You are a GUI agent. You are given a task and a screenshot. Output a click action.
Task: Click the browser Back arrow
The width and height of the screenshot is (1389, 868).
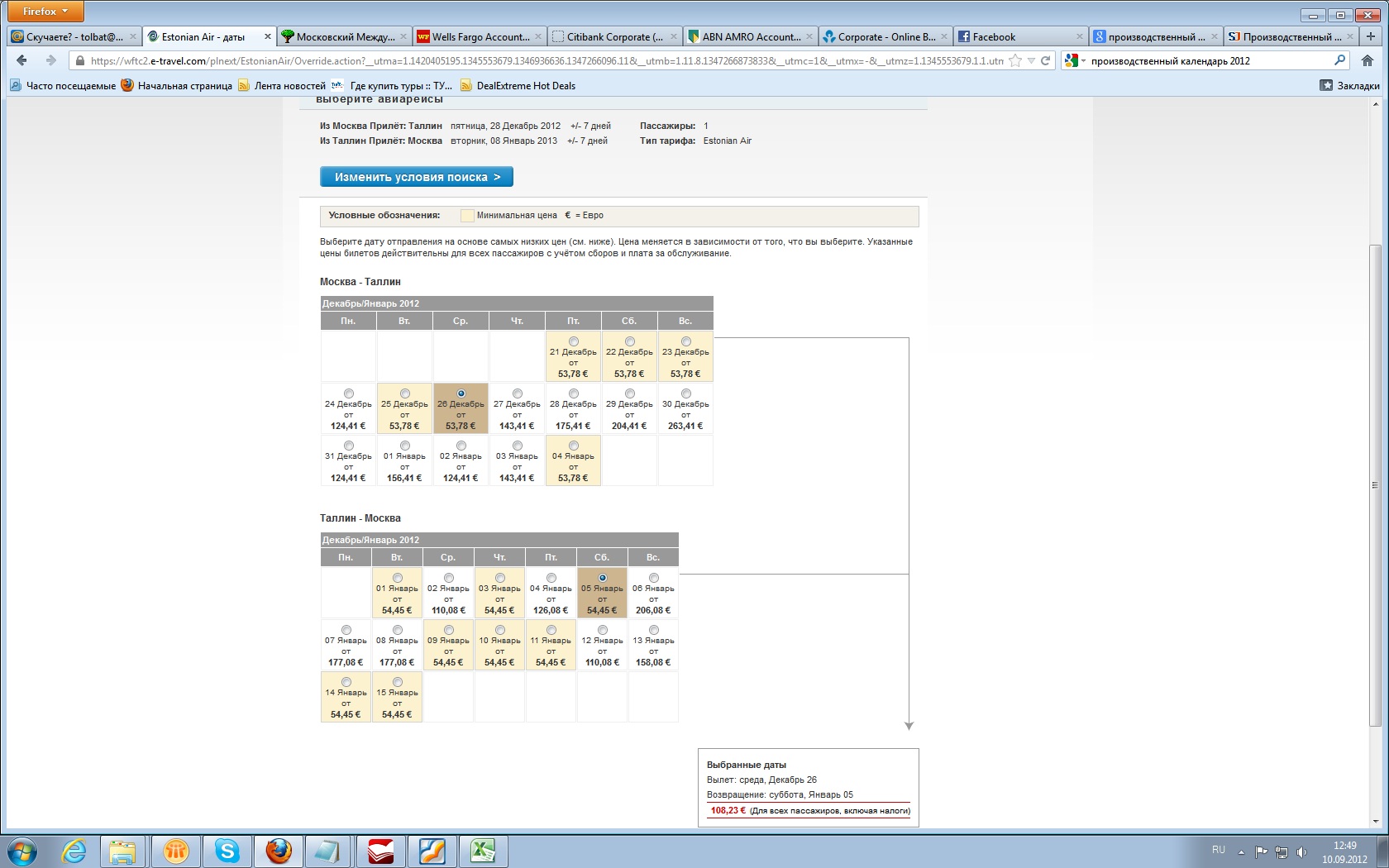coord(22,60)
